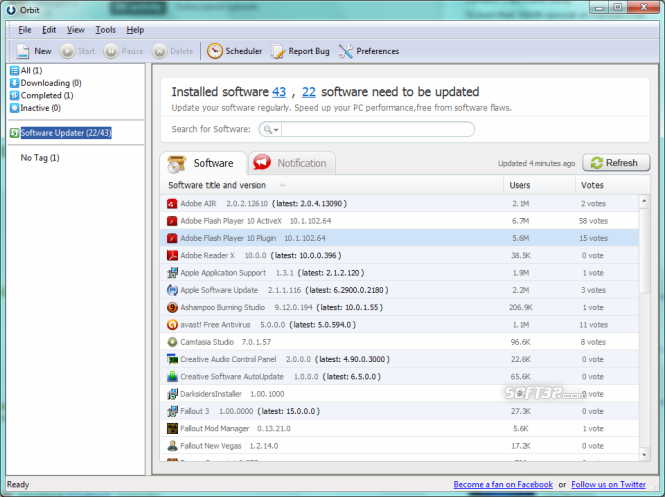Click the installed software count 43 link

pyautogui.click(x=279, y=92)
